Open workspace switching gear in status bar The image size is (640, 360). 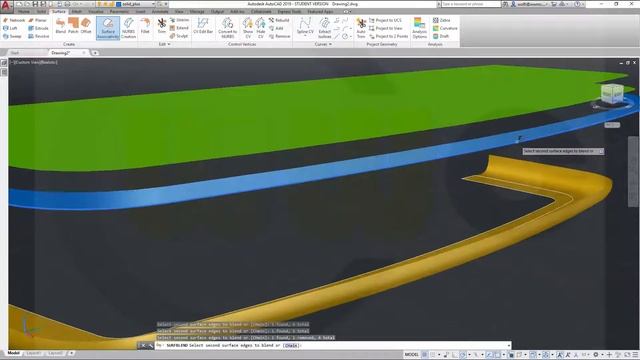[596, 354]
